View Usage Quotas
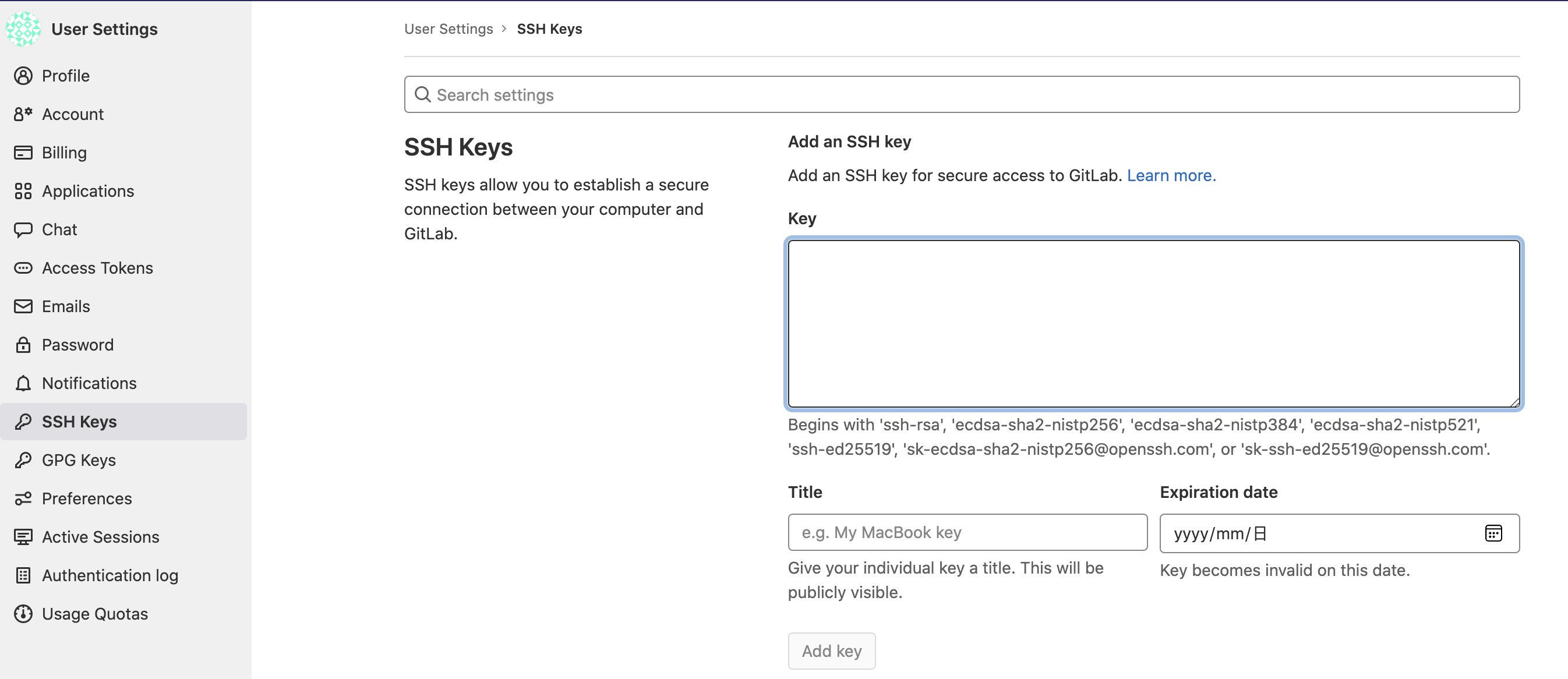Screen dimensions: 1568x679 (123, 613)
